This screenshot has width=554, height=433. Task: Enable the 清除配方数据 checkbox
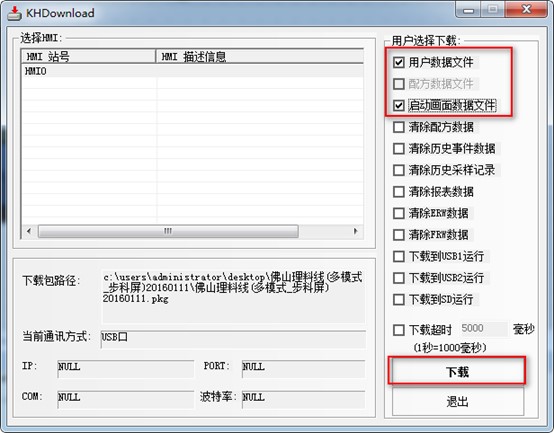(x=399, y=127)
